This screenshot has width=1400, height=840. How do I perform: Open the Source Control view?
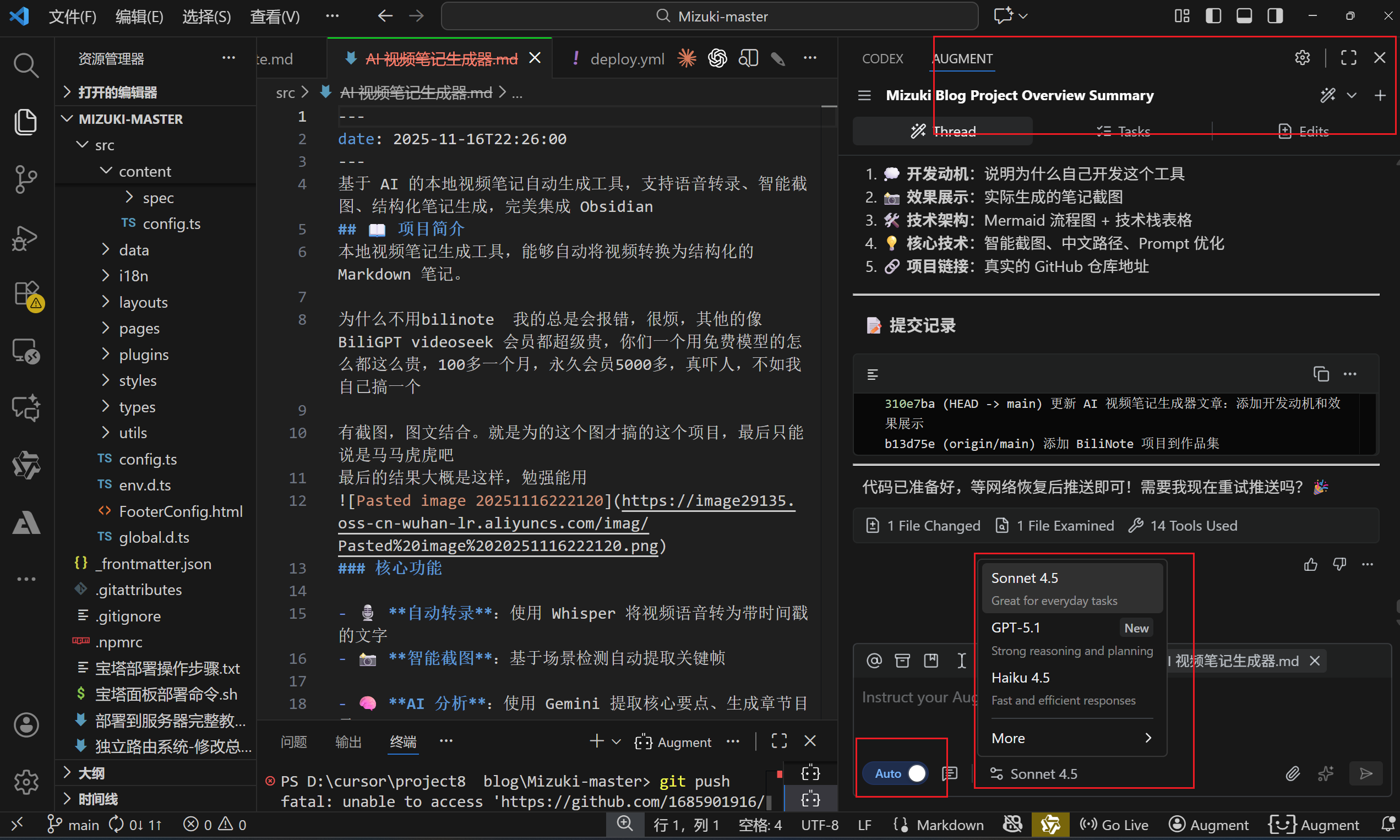coord(25,179)
